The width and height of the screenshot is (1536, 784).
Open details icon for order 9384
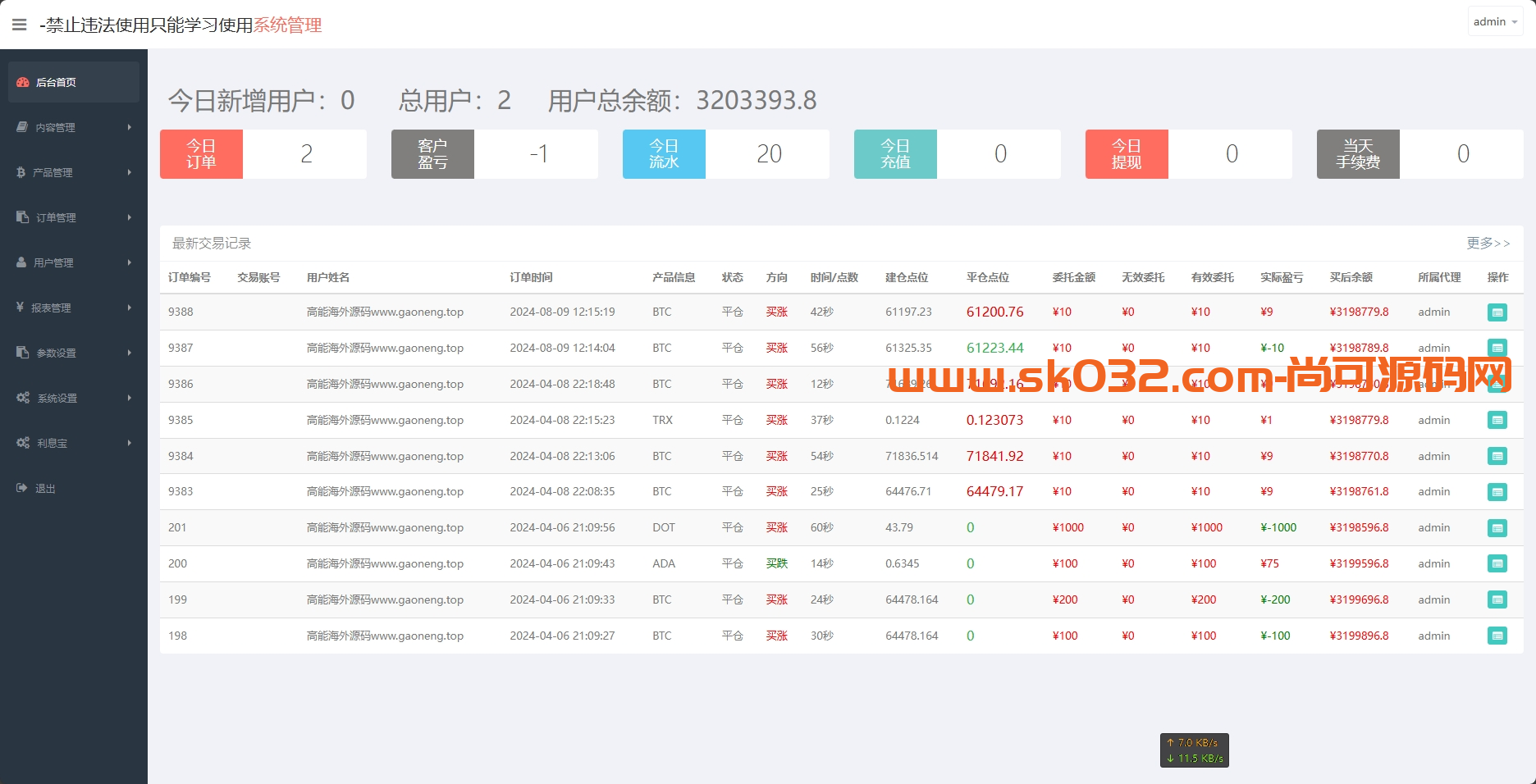point(1497,456)
